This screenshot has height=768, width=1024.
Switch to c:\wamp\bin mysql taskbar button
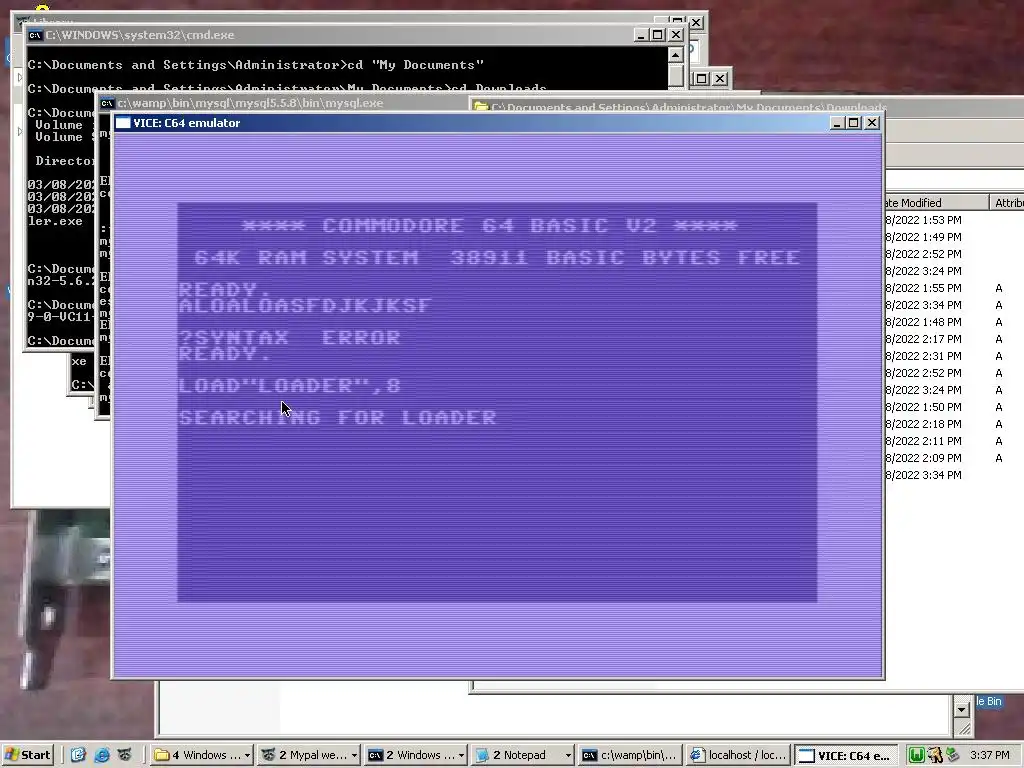pos(630,755)
